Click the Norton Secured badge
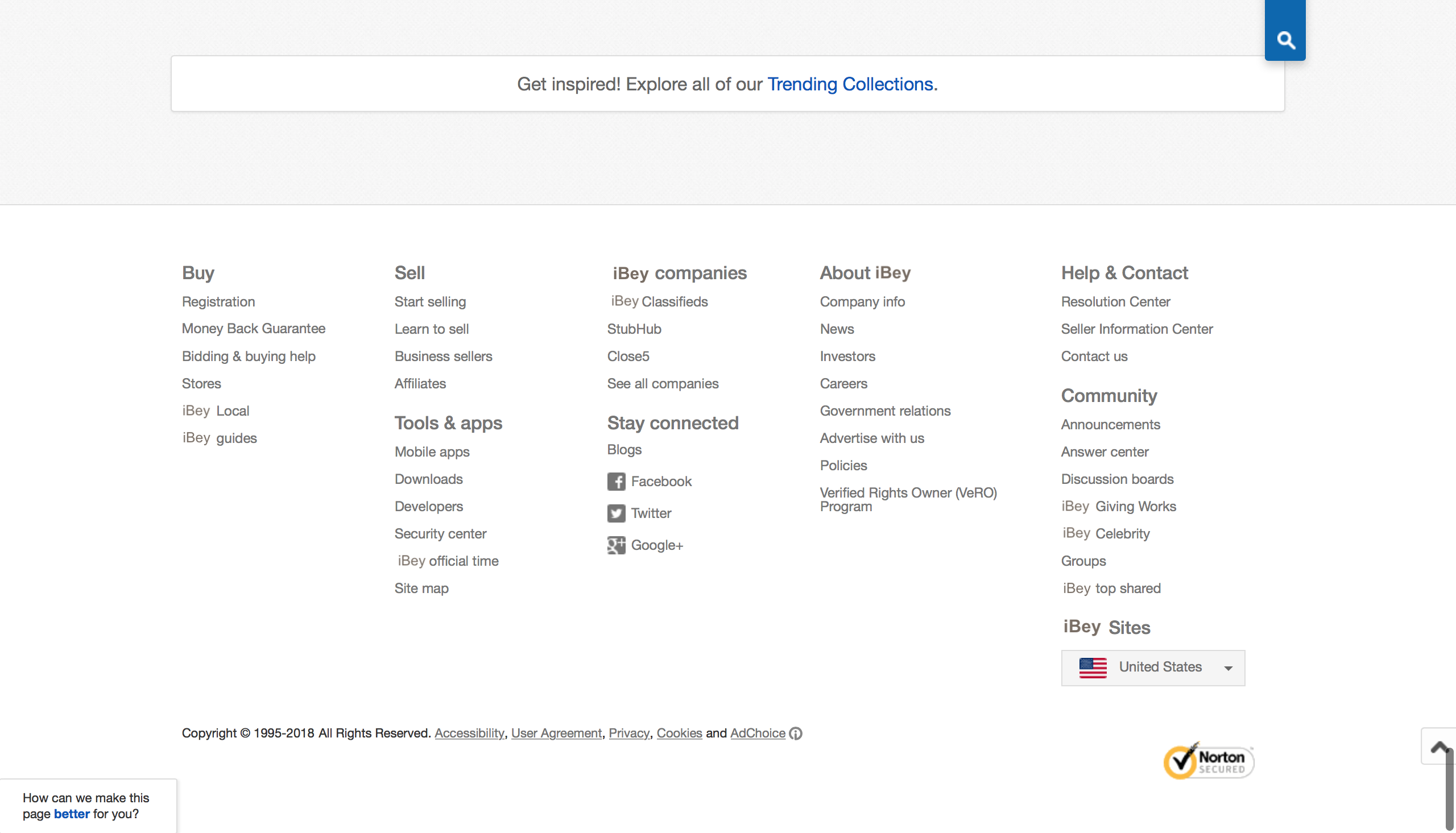 click(x=1207, y=761)
